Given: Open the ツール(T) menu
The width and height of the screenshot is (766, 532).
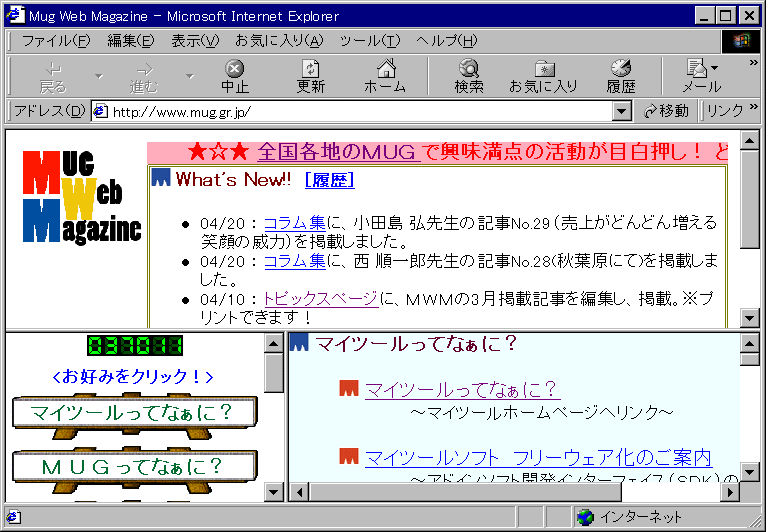Looking at the screenshot, I should pyautogui.click(x=370, y=41).
